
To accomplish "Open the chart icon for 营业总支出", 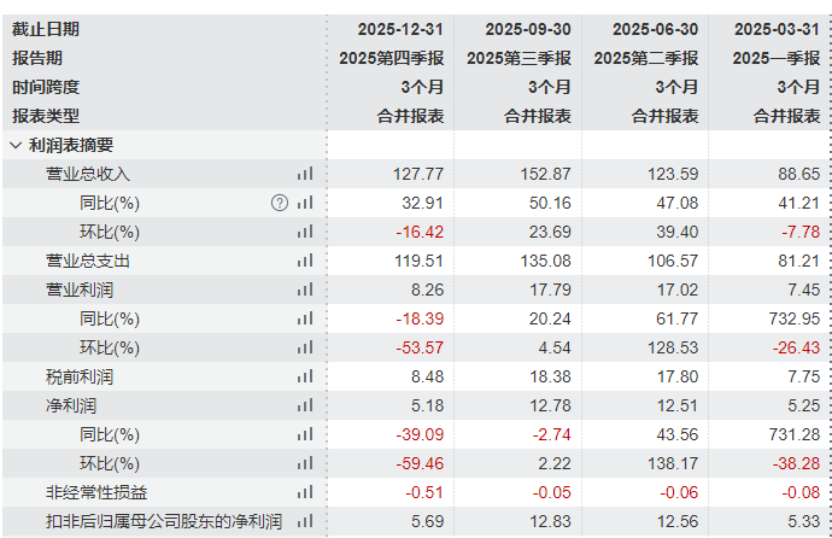I will pyautogui.click(x=305, y=261).
